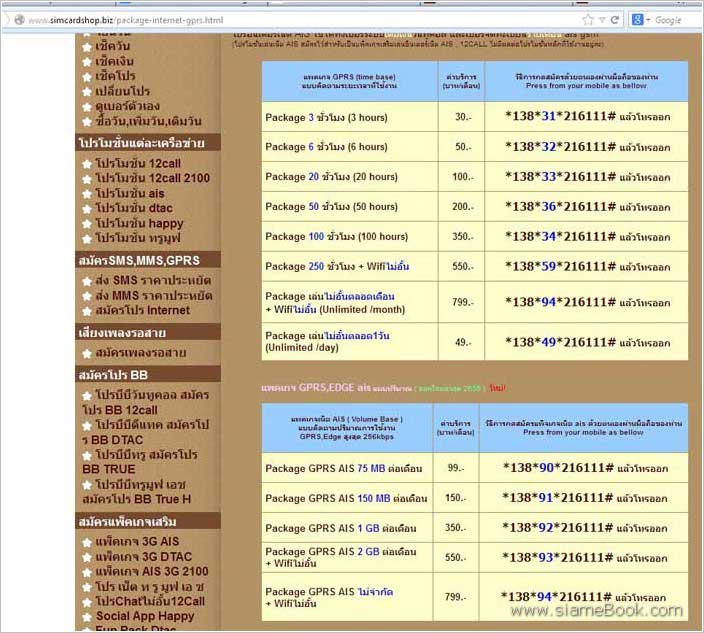Image resolution: width=704 pixels, height=633 pixels.
Task: Click code *138*36*216111# cell
Action: click(586, 207)
